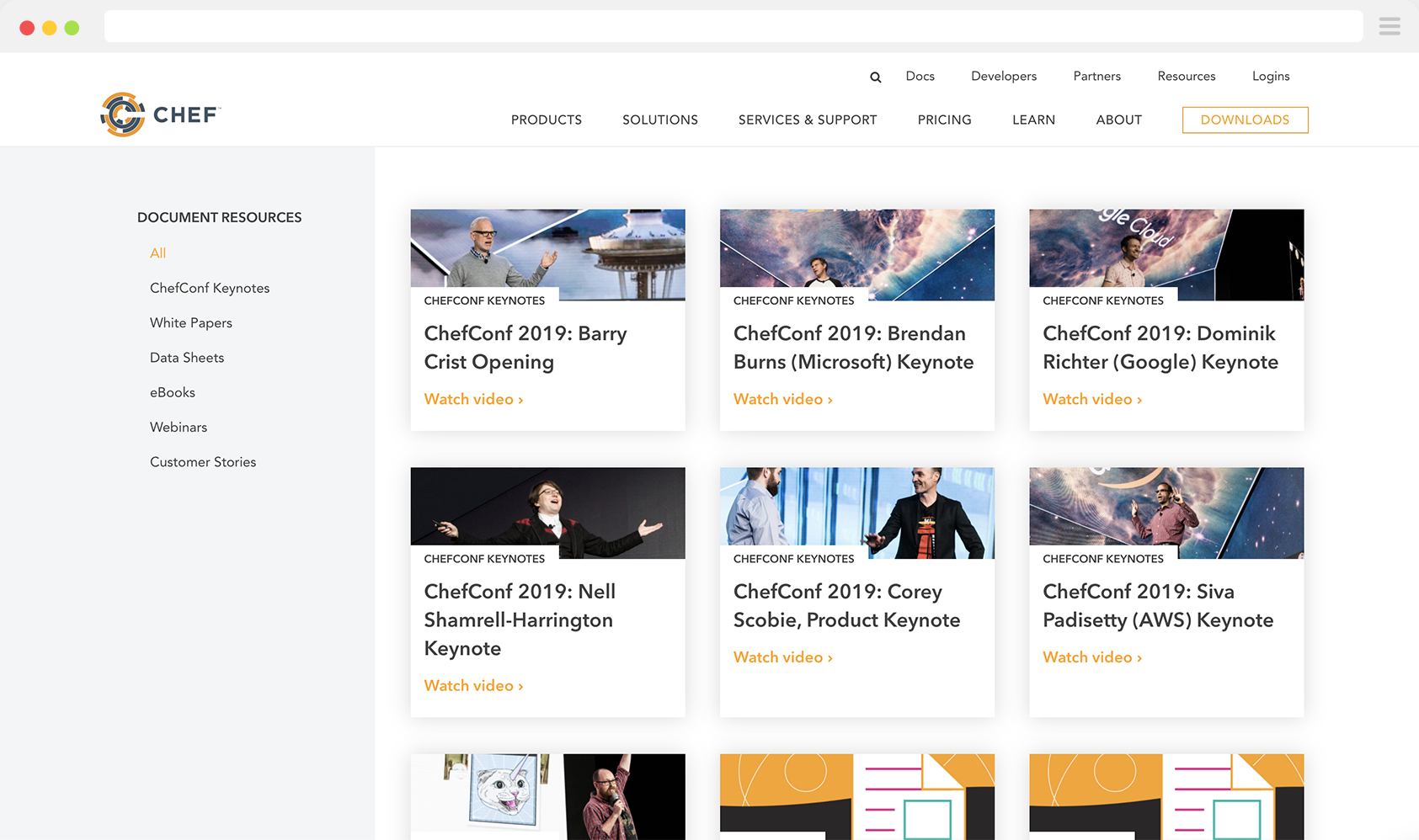Watch video for Nell Shamrell-Harrington keynote
The height and width of the screenshot is (840, 1419).
pyautogui.click(x=473, y=685)
